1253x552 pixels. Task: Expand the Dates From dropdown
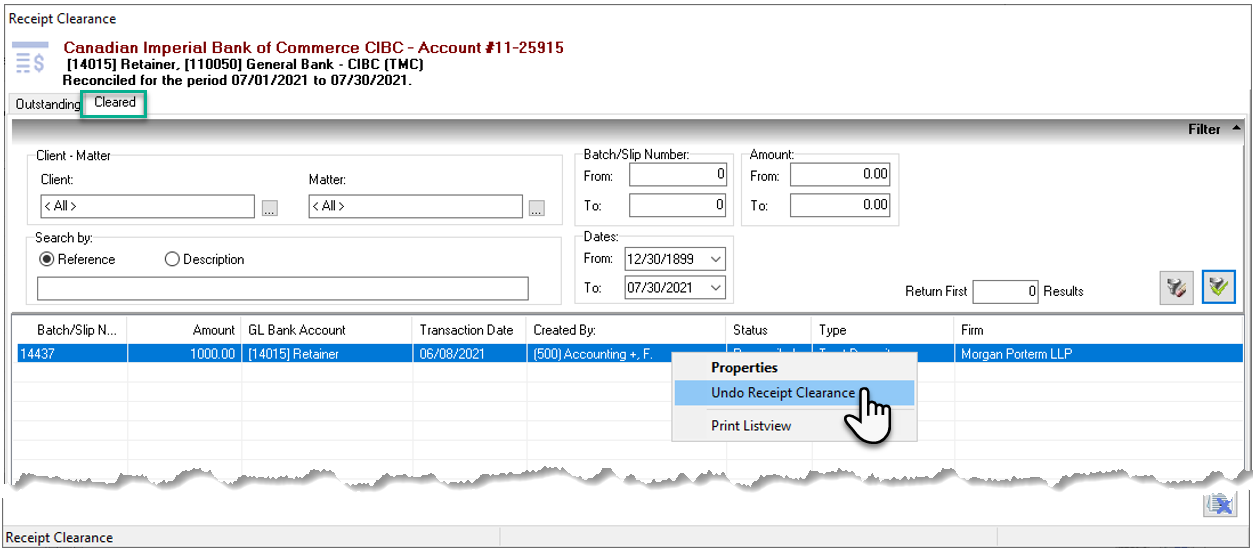(715, 259)
